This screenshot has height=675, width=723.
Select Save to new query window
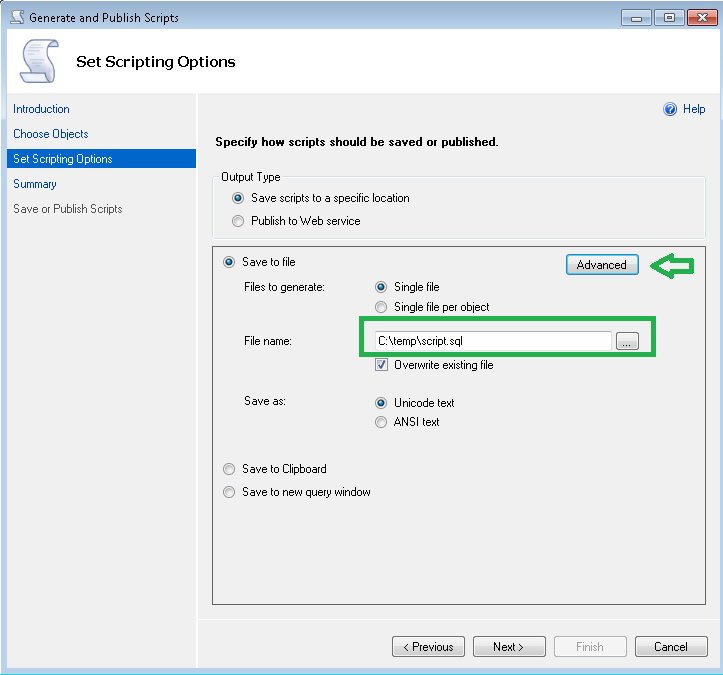point(229,492)
